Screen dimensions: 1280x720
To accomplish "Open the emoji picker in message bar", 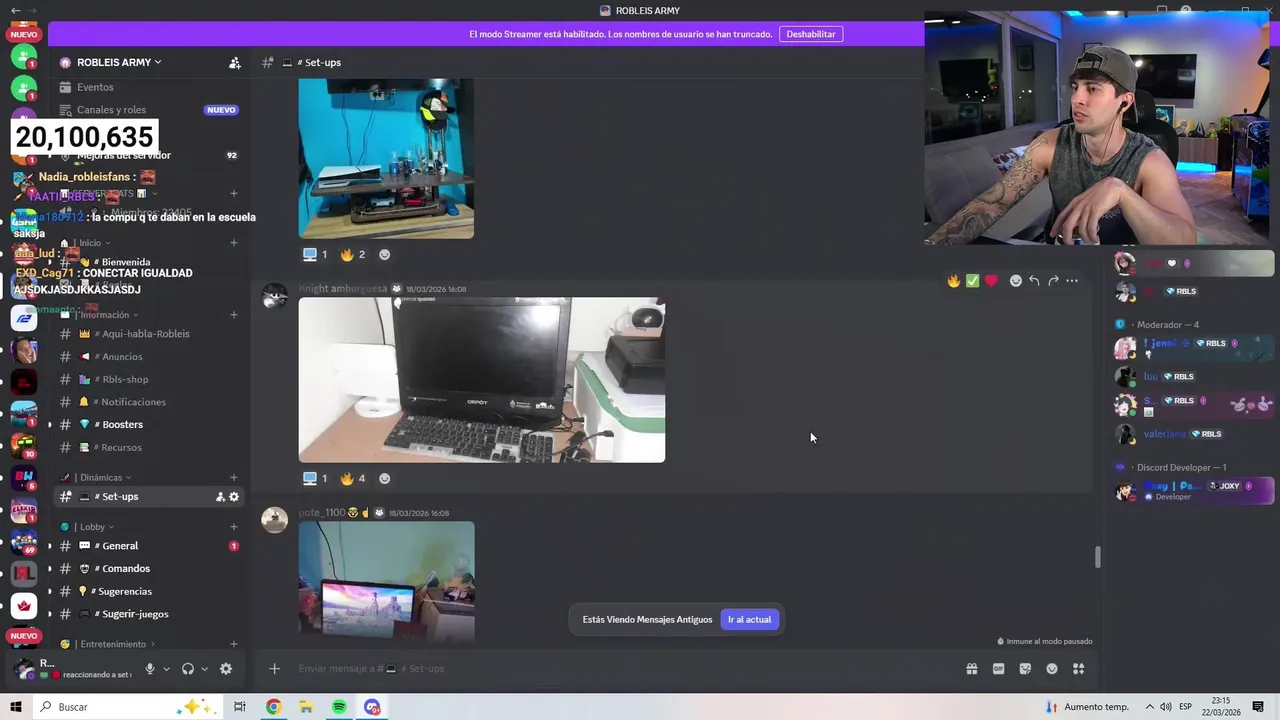I will click(1052, 669).
